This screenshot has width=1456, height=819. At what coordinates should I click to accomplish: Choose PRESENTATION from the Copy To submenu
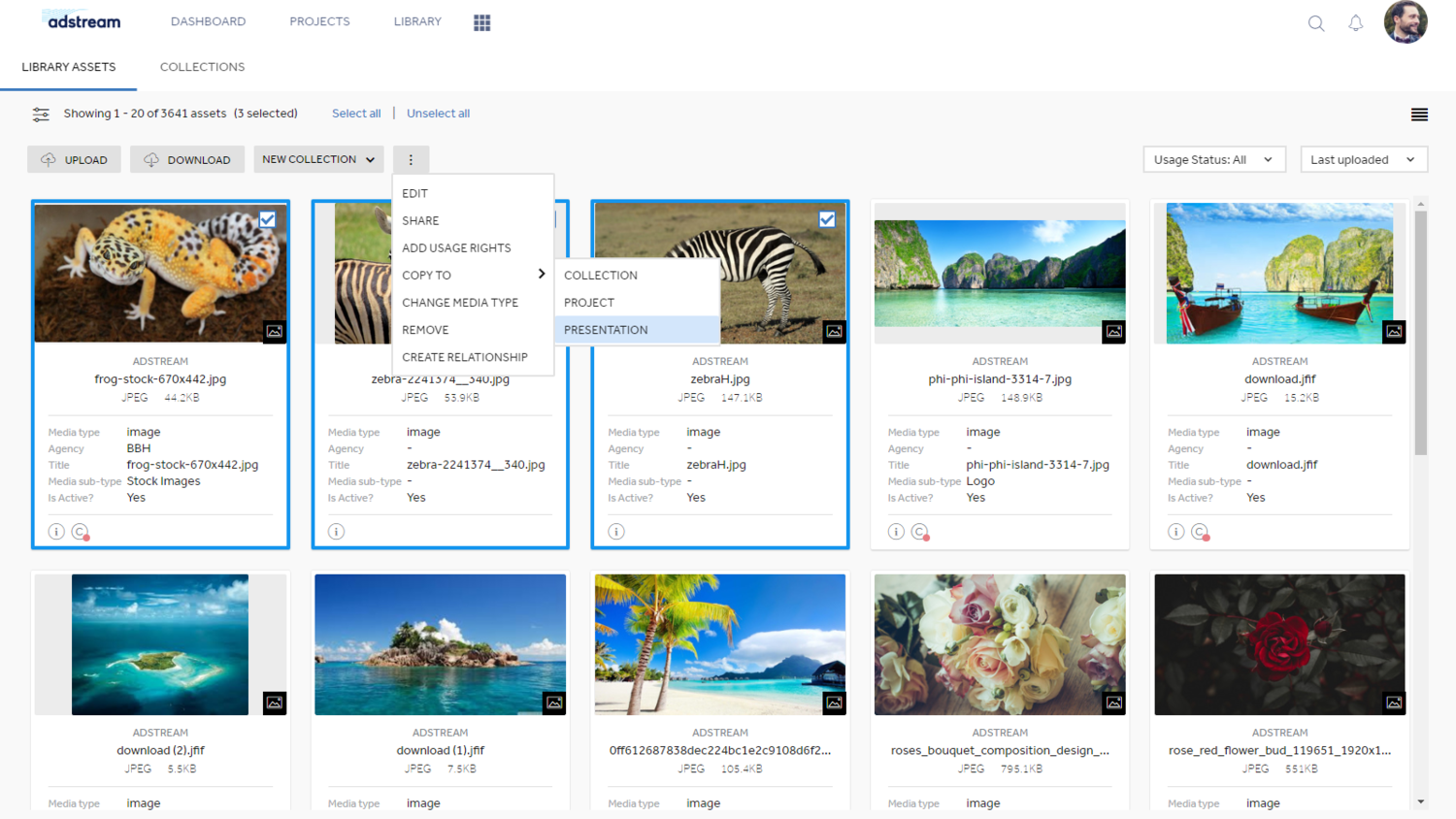(x=606, y=329)
